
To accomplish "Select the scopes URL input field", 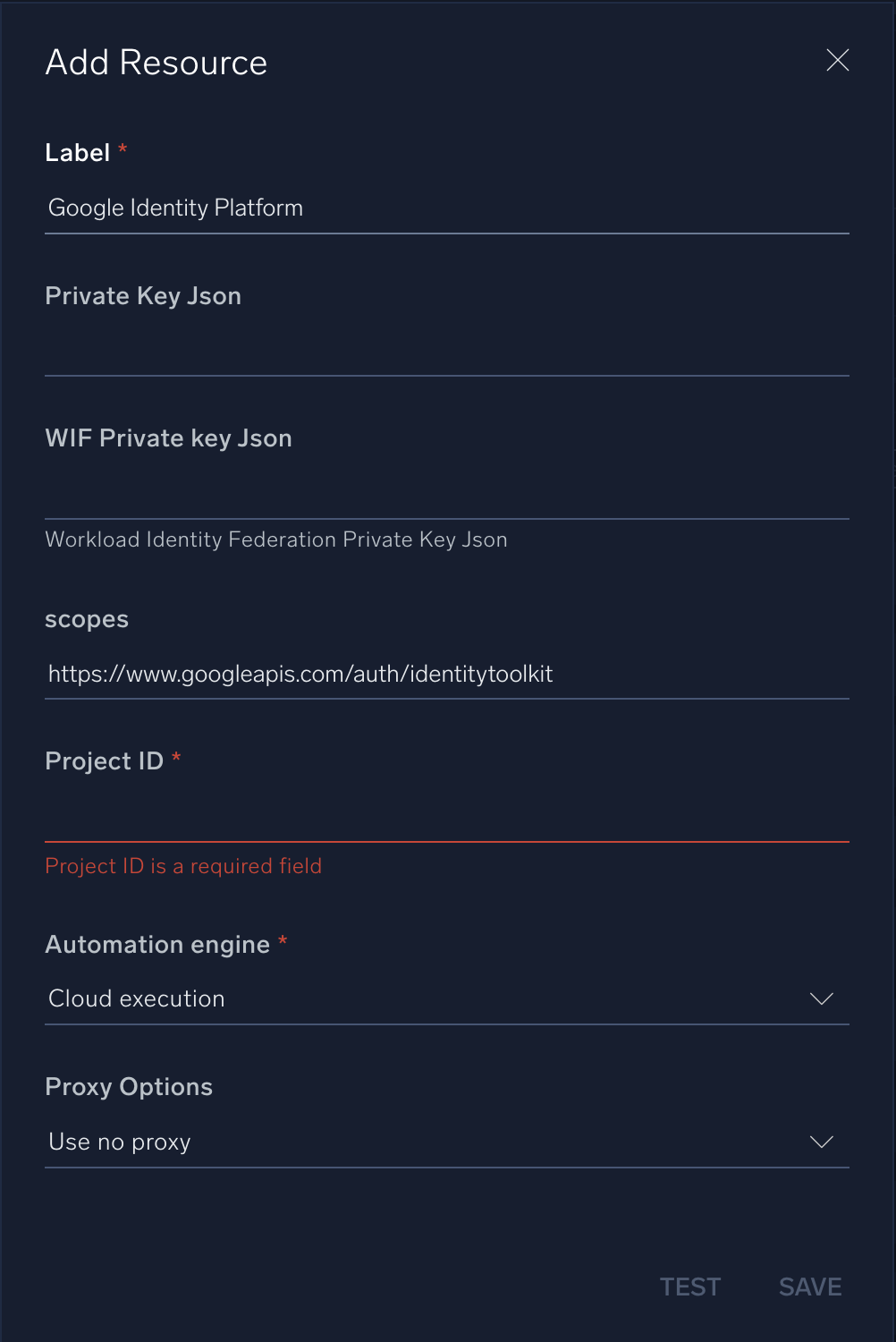I will [447, 674].
